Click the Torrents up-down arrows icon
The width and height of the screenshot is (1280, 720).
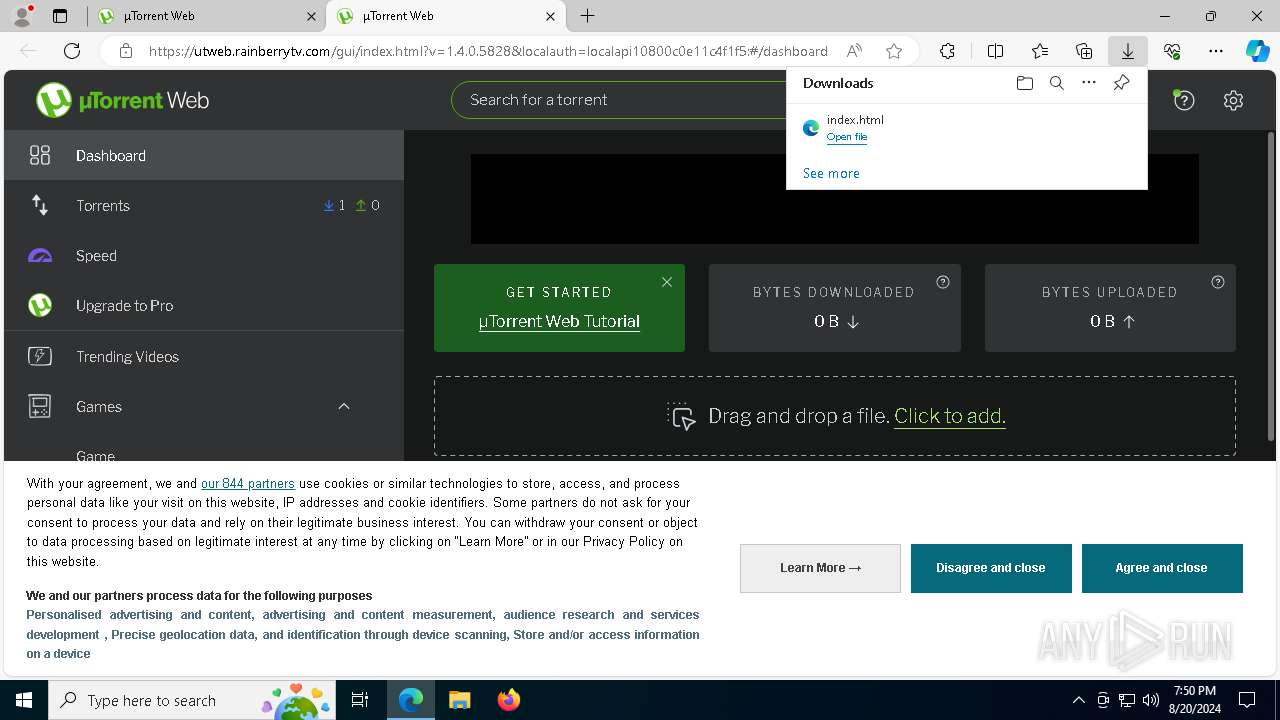40,205
